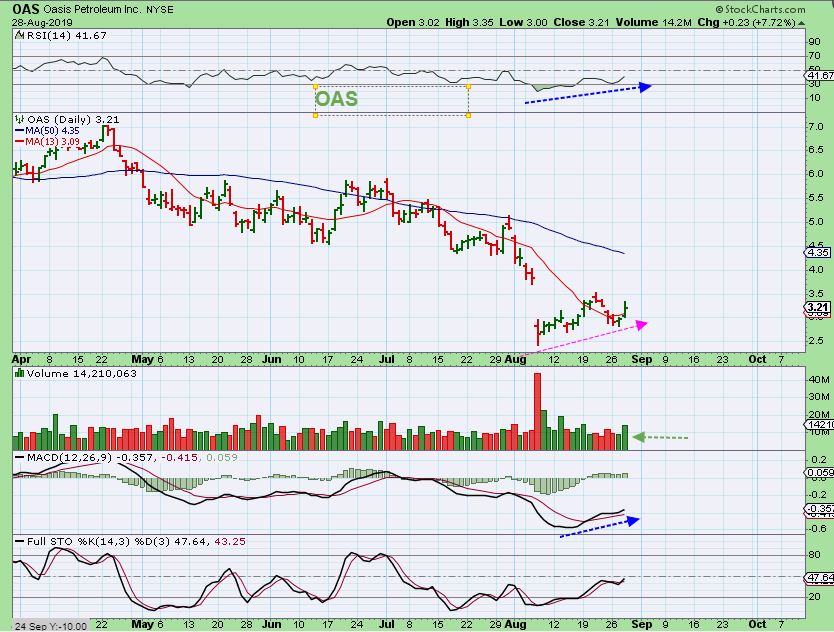Click the OAS (Daily) 3.21 legend label

pos(73,119)
